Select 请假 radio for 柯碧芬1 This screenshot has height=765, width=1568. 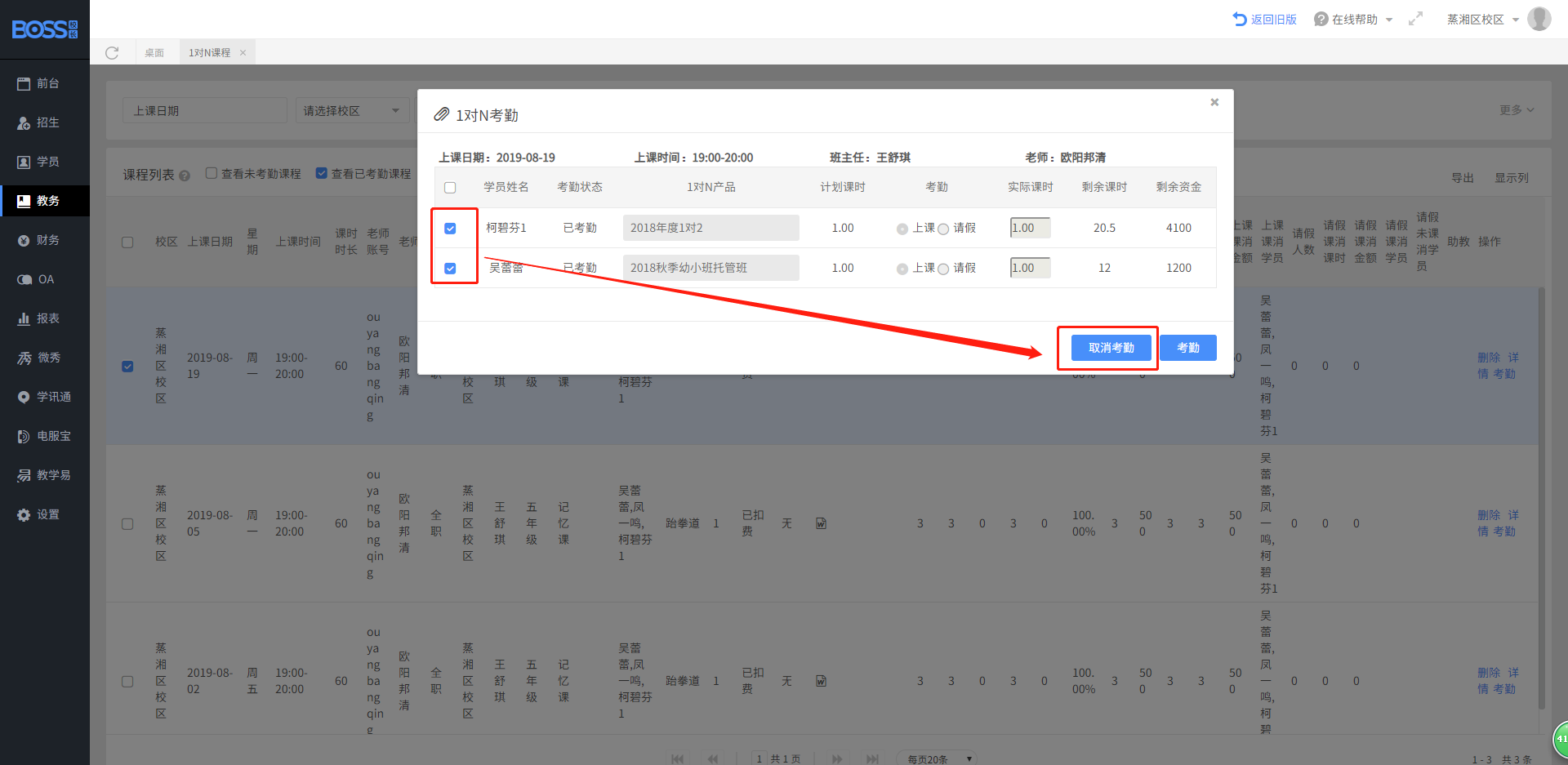943,229
